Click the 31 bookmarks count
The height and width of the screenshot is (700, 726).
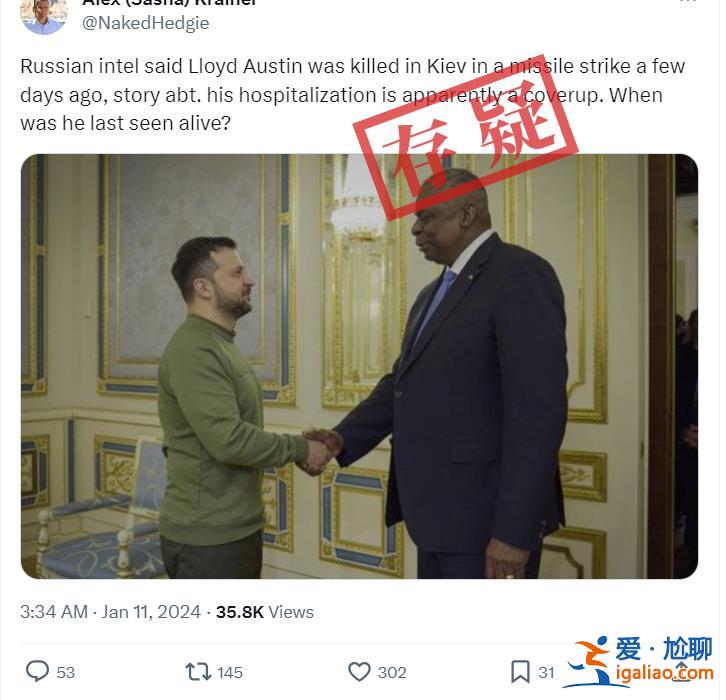click(x=546, y=672)
